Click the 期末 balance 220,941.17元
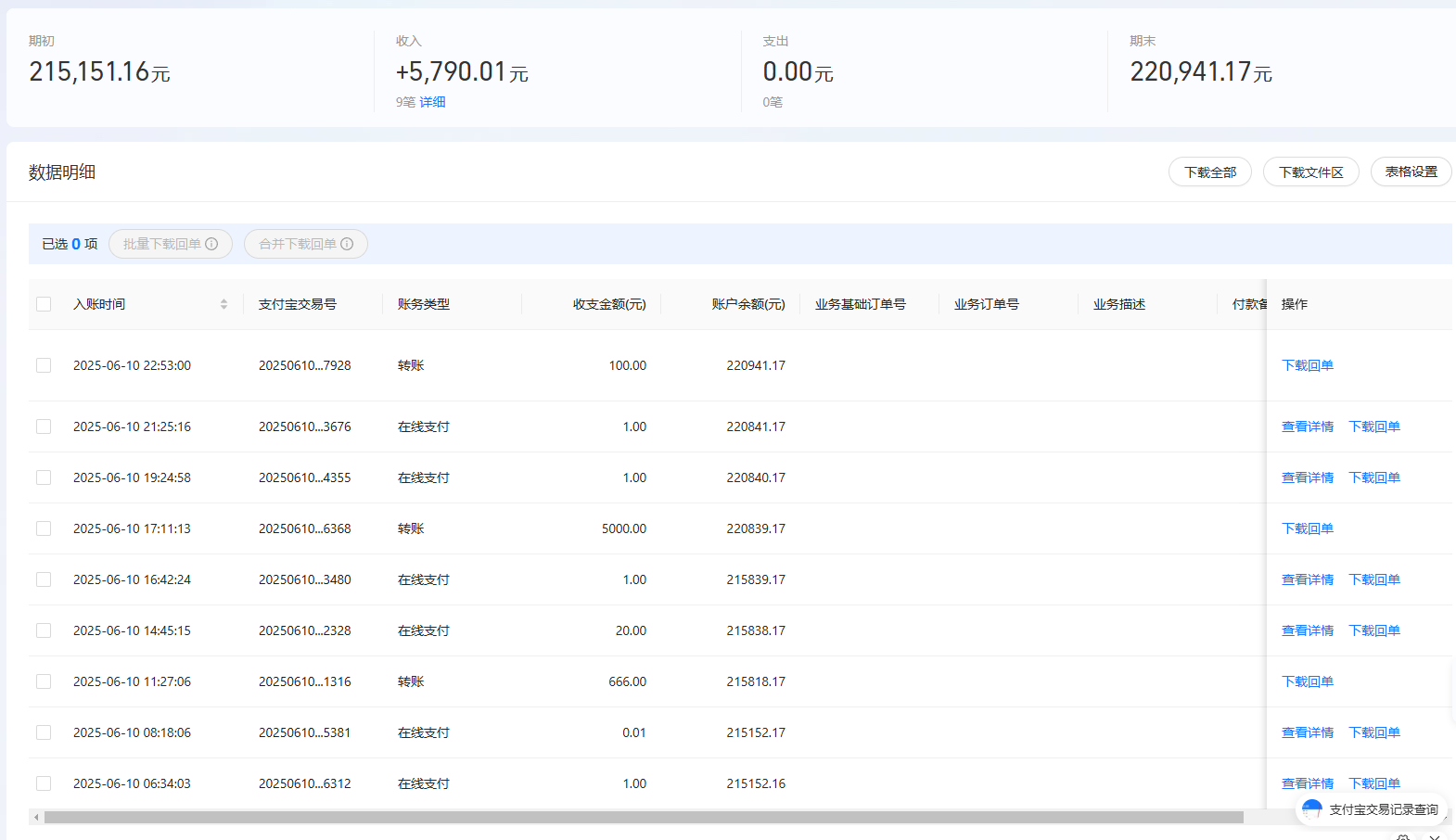Image resolution: width=1456 pixels, height=840 pixels. [x=1201, y=71]
